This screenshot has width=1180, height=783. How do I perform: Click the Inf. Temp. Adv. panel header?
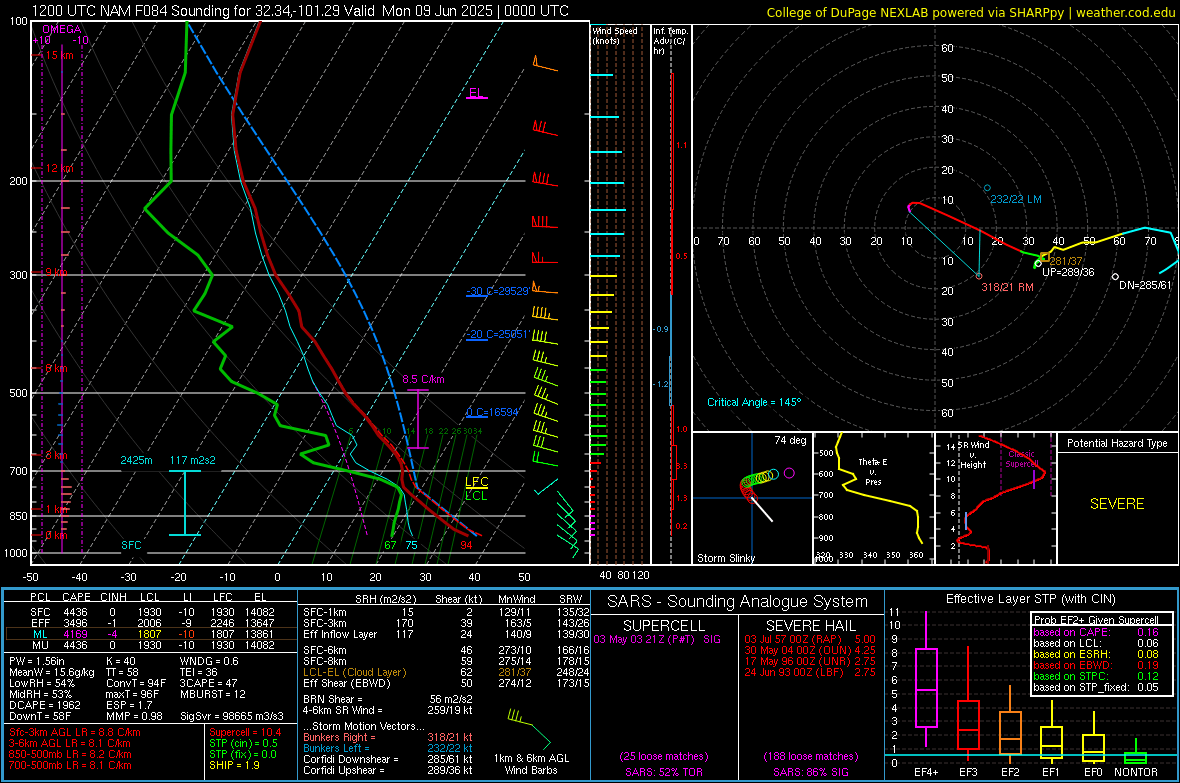click(670, 41)
